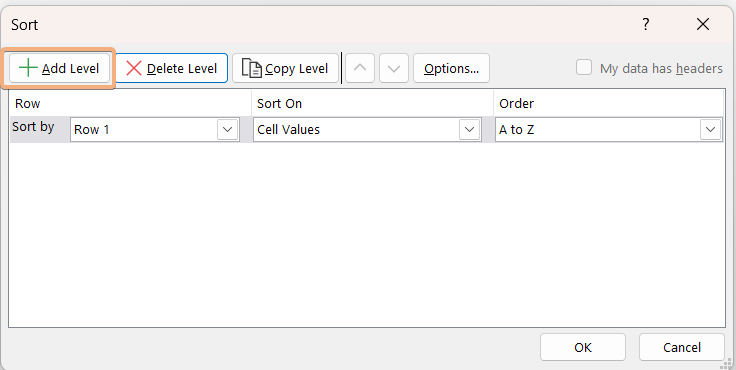Open the Cell Values Sort On dropdown
The width and height of the screenshot is (736, 370).
[x=470, y=130]
